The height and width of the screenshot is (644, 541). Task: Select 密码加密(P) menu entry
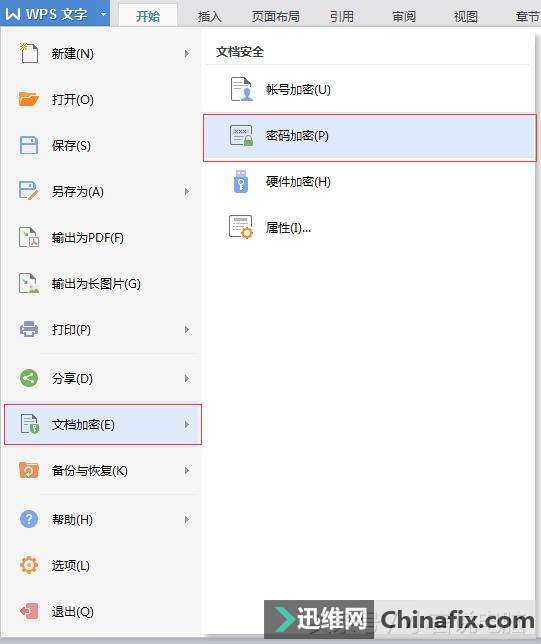(370, 138)
